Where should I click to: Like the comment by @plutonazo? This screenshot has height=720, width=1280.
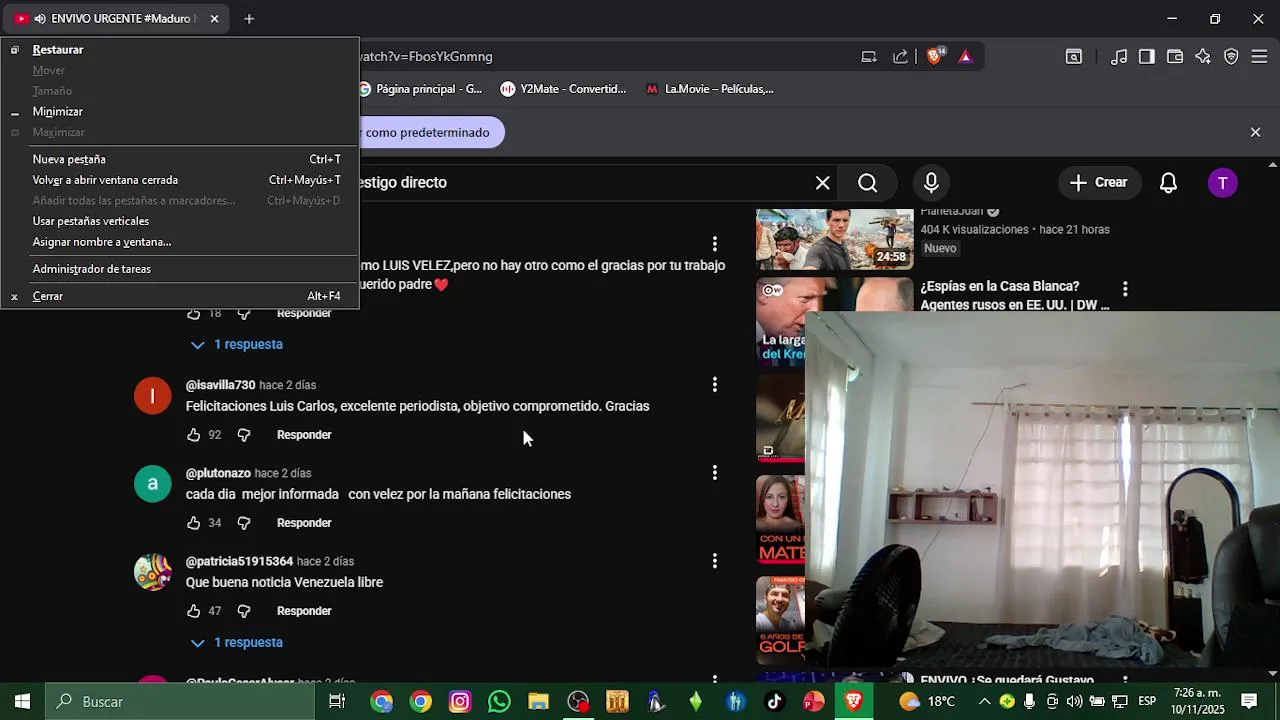pyautogui.click(x=194, y=523)
